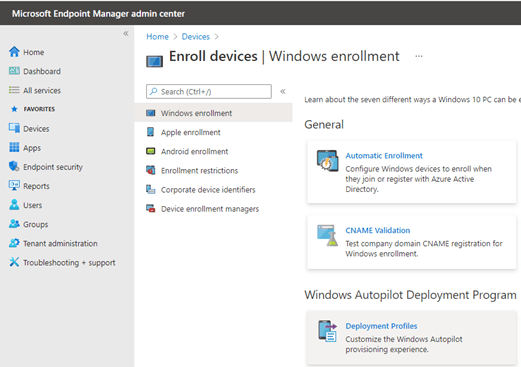521x367 pixels.
Task: Follow the Devices breadcrumb link
Action: [x=195, y=37]
